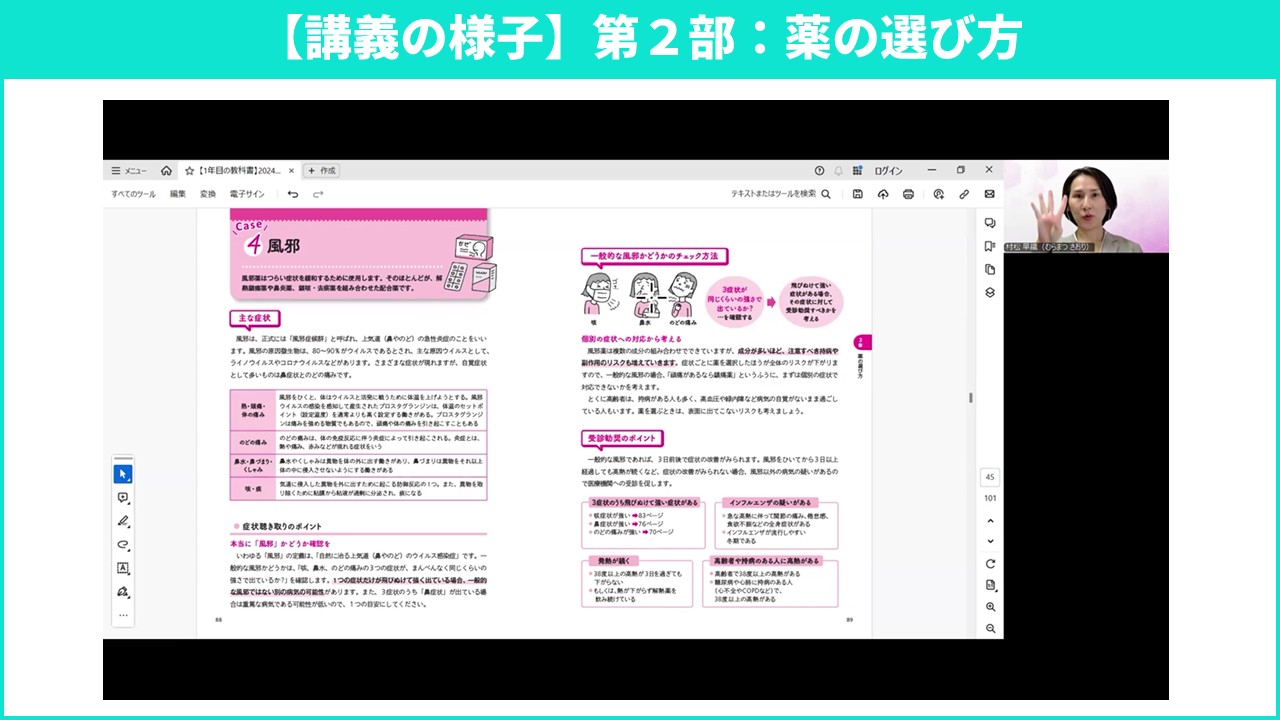
Task: Open the すべてのツール menu
Action: tap(133, 194)
